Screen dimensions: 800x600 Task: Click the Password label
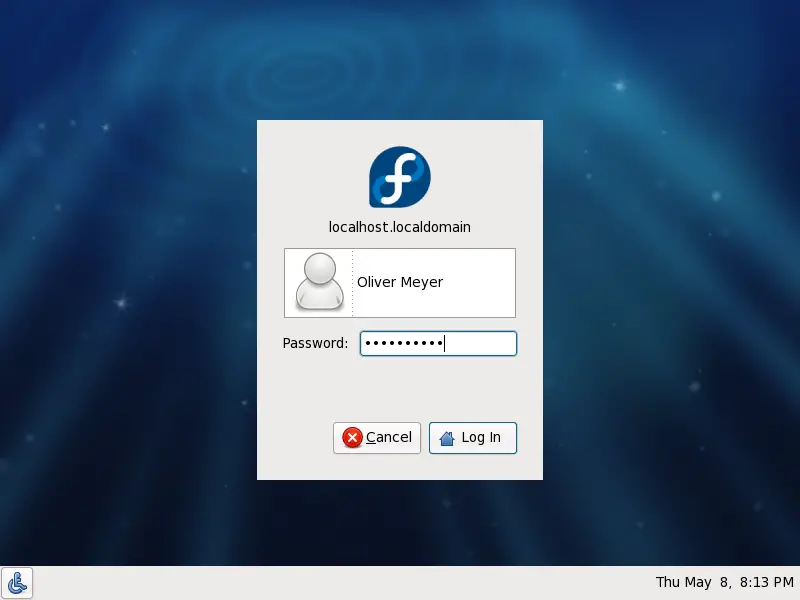point(315,343)
